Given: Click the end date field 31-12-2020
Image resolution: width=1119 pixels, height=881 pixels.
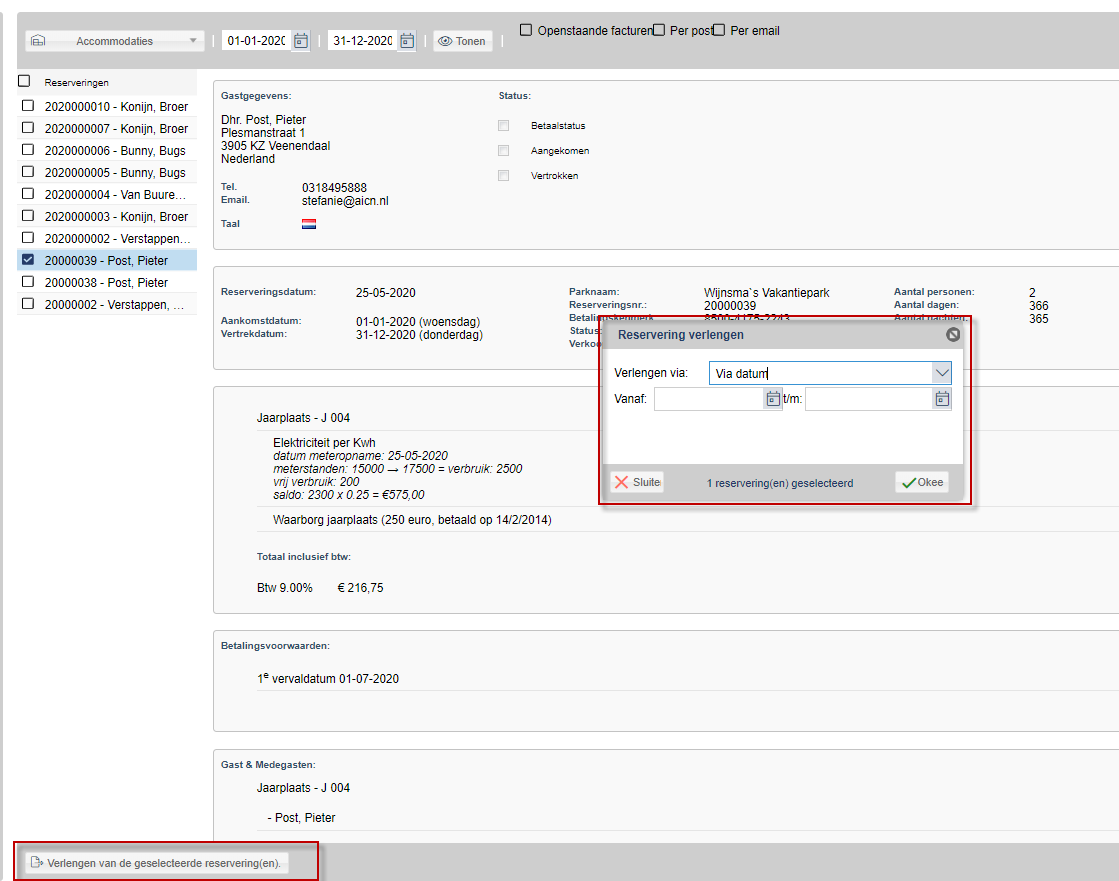Looking at the screenshot, I should pos(363,41).
